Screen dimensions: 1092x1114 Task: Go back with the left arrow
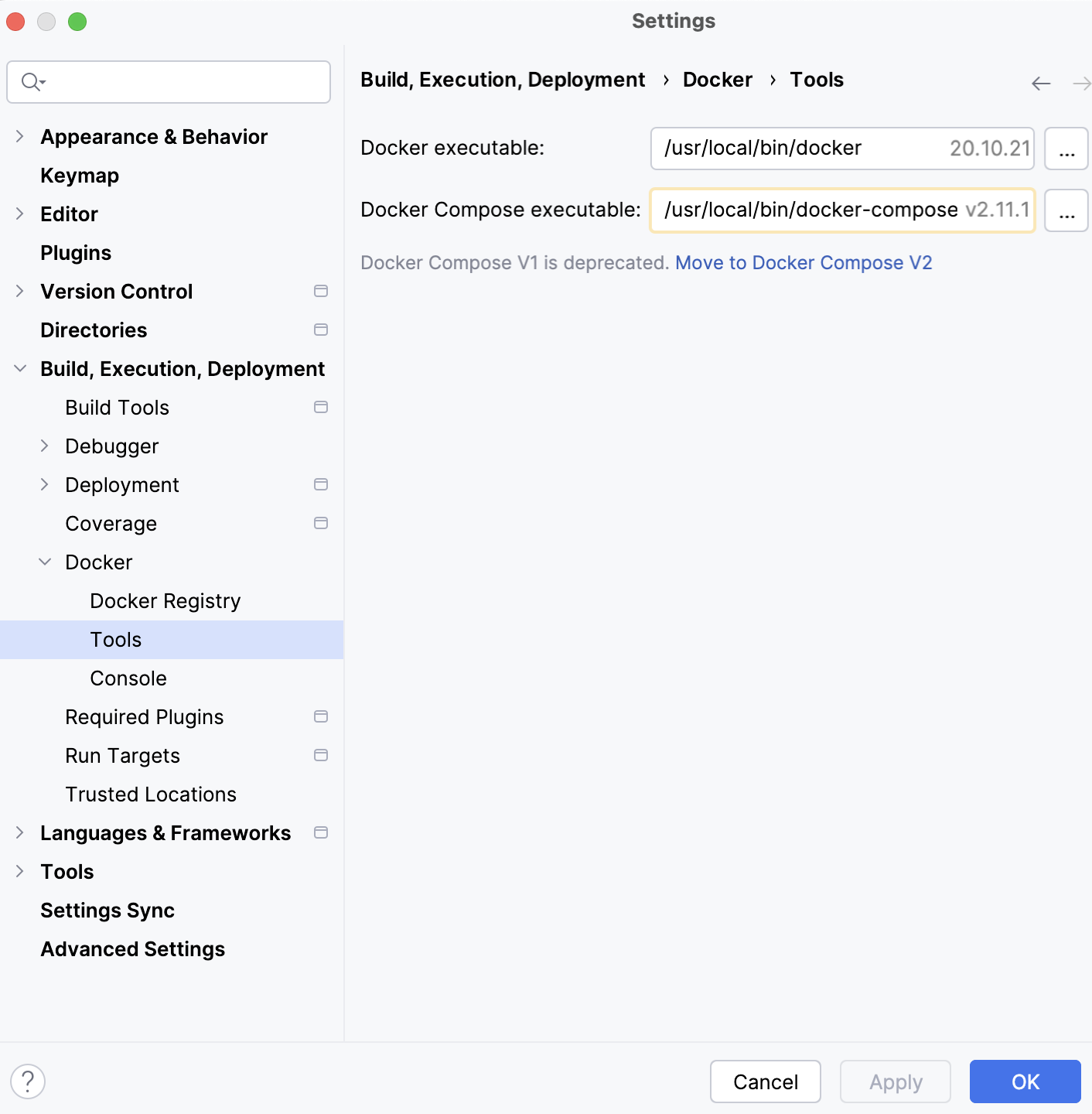coord(1041,84)
